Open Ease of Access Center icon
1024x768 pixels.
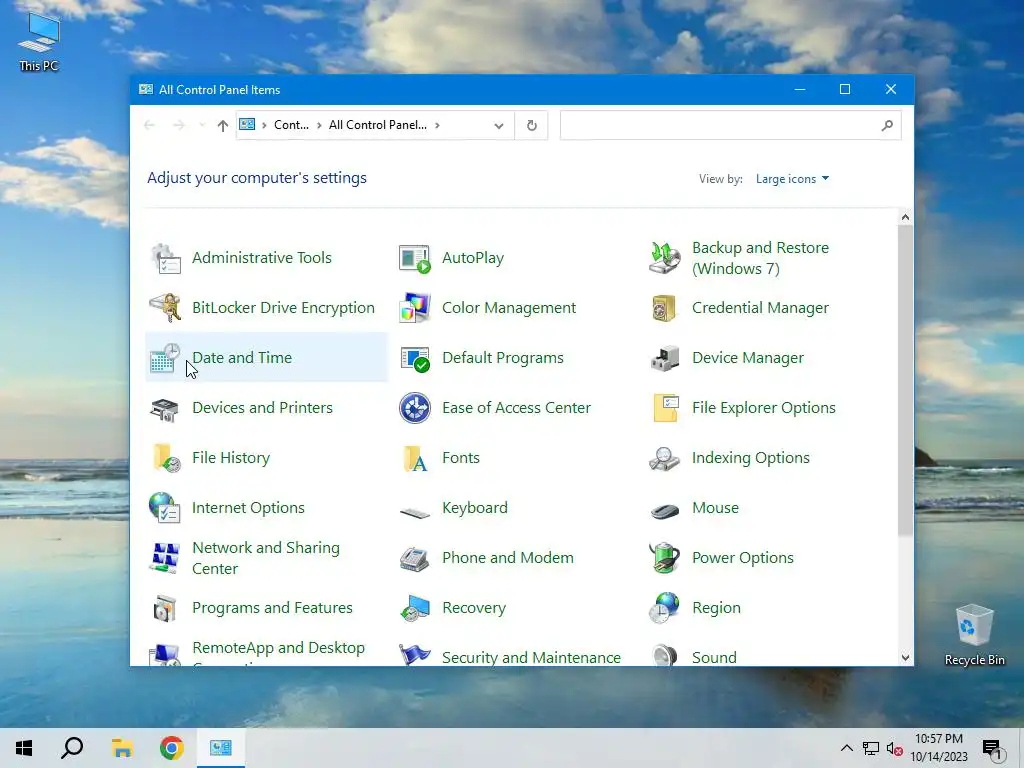coord(415,408)
